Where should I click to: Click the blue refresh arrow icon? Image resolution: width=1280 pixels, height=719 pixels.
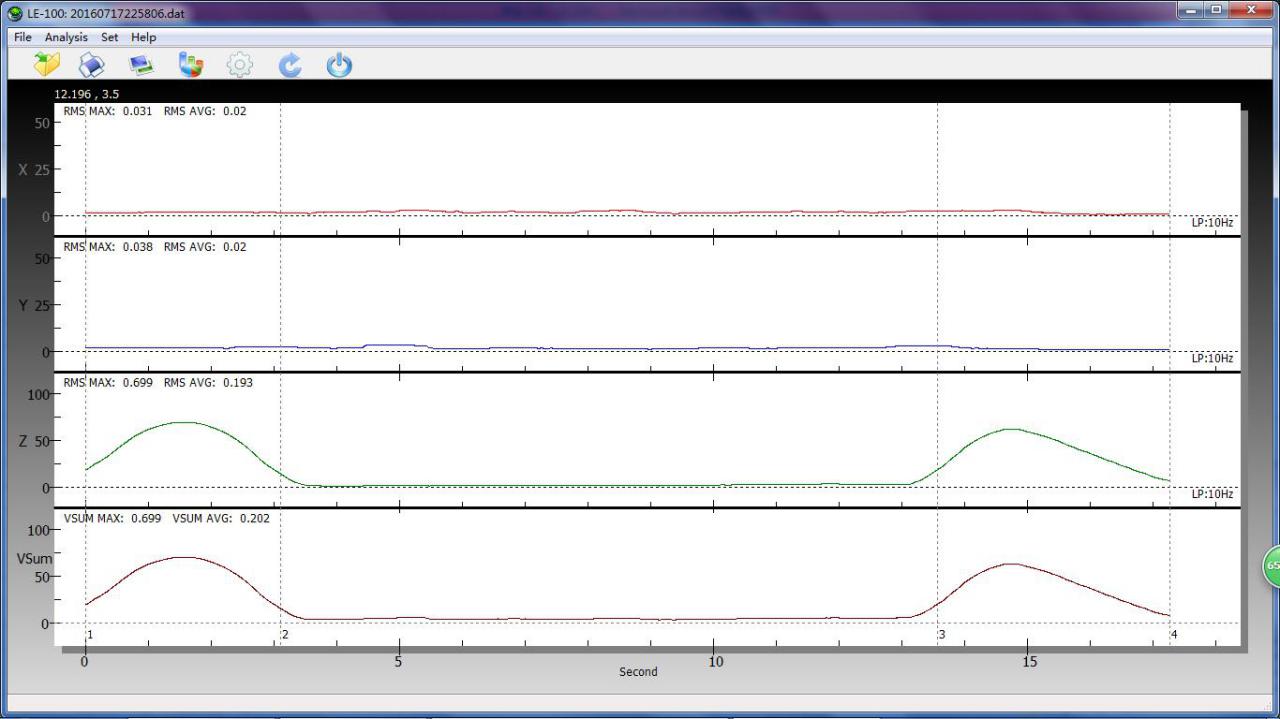tap(290, 65)
